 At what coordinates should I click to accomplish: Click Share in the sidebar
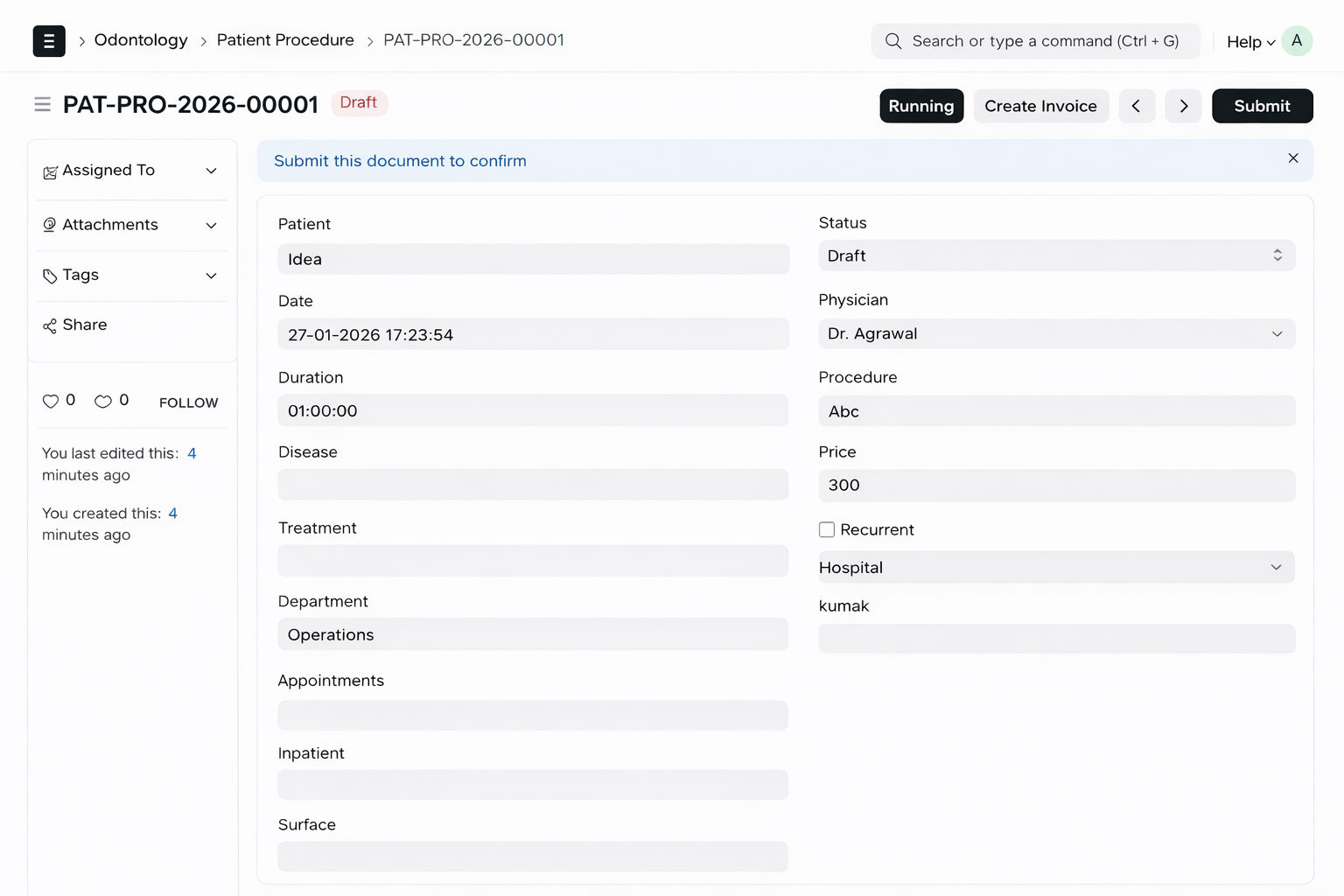point(85,325)
